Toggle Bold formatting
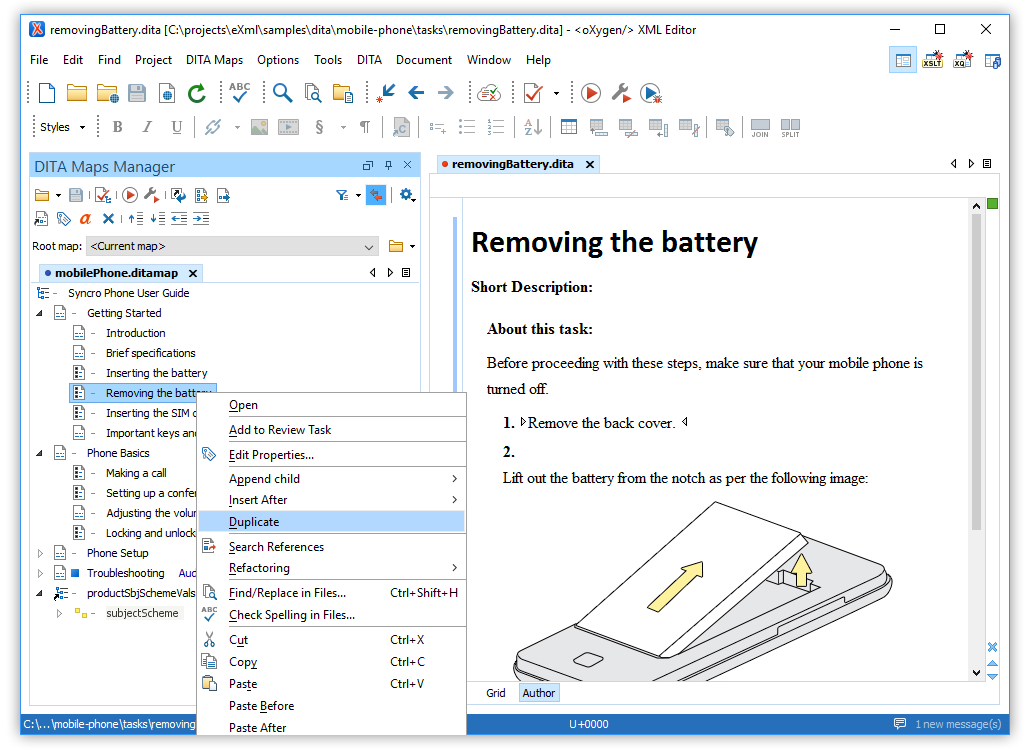 point(118,127)
